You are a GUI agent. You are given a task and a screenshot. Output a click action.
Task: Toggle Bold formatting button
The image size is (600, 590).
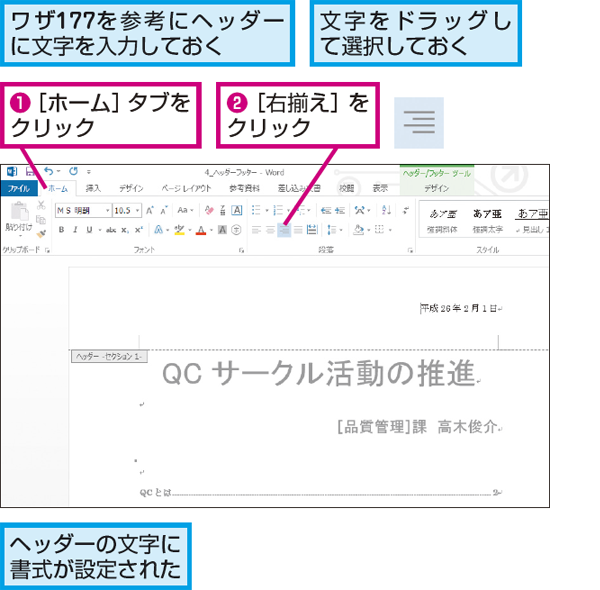click(61, 230)
